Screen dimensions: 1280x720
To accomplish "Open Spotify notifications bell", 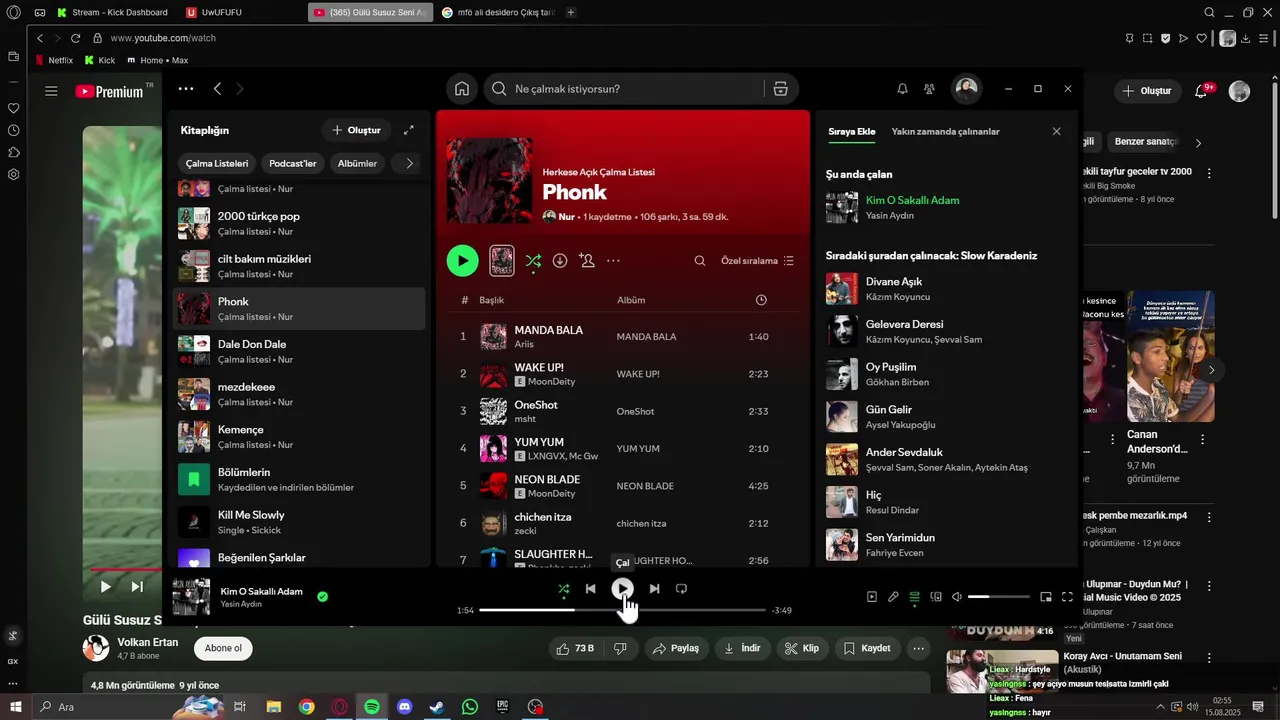I will pyautogui.click(x=902, y=89).
